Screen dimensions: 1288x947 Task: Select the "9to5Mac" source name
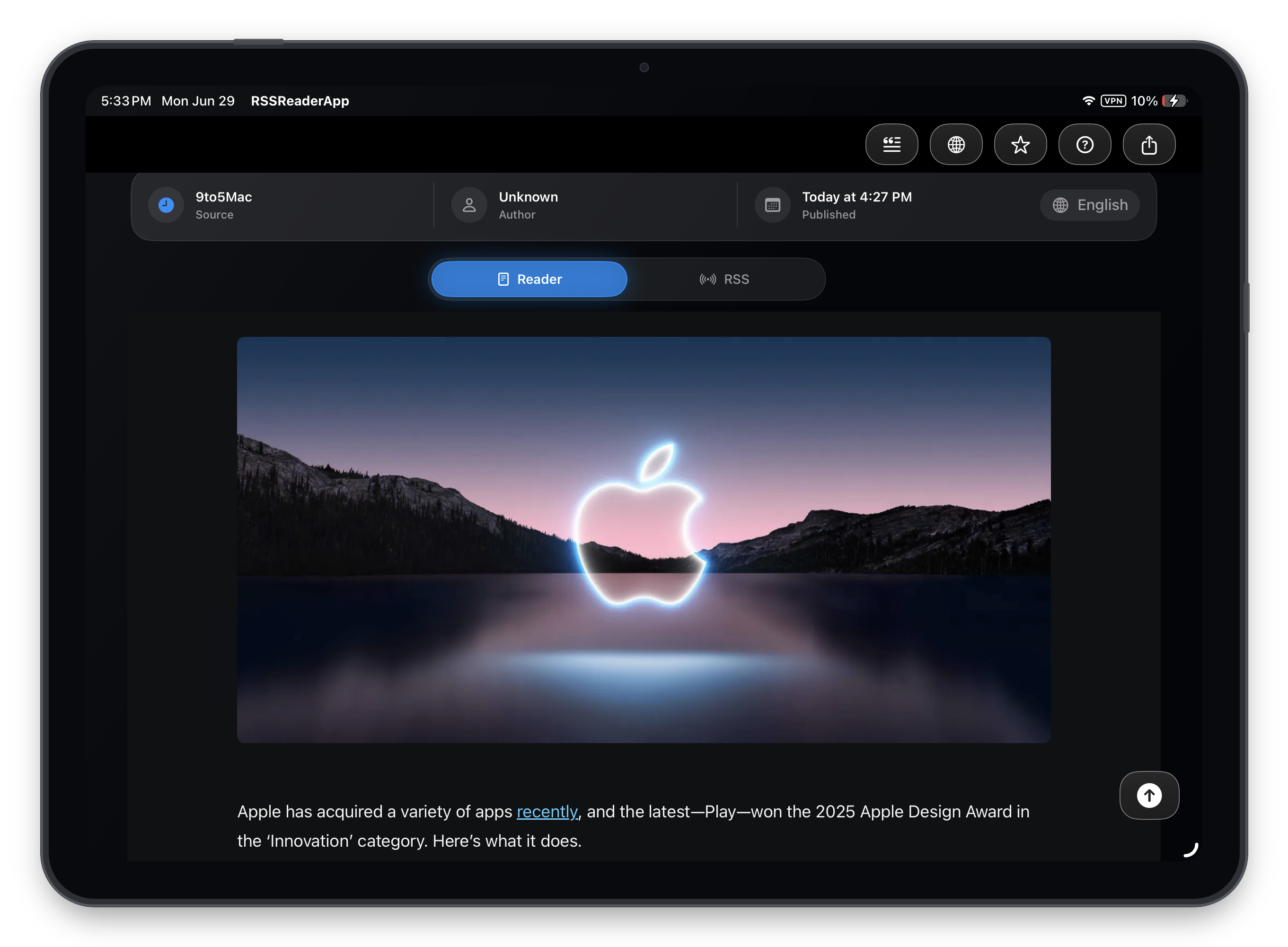[x=224, y=197]
